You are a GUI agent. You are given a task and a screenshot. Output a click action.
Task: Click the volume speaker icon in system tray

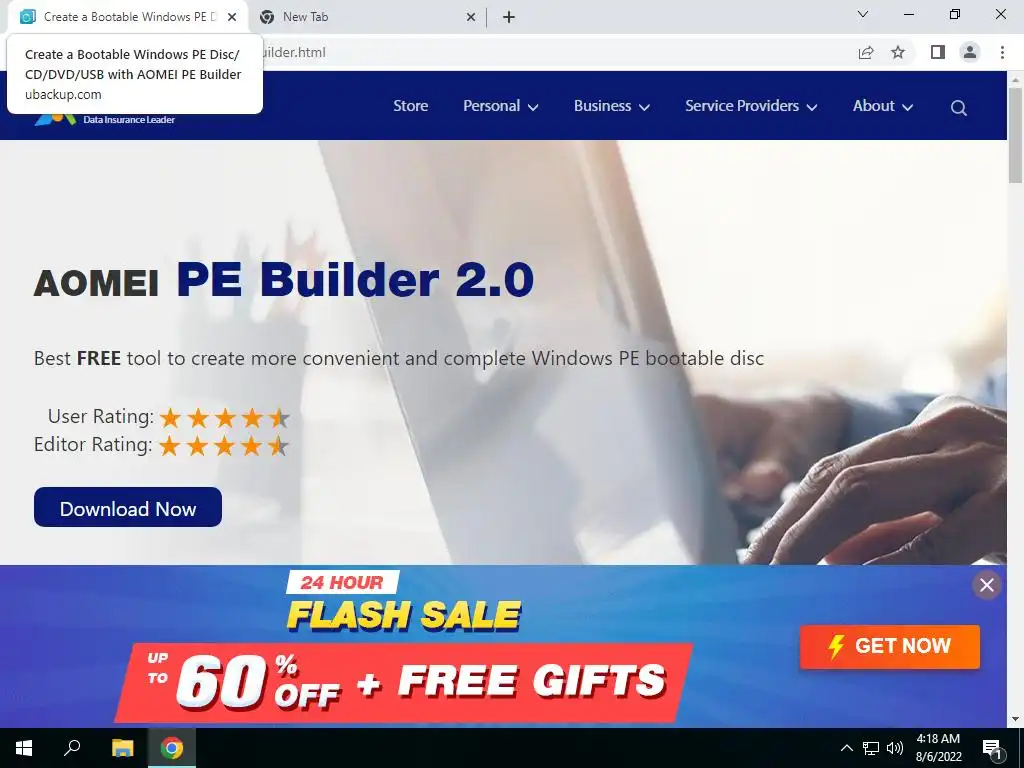[895, 748]
